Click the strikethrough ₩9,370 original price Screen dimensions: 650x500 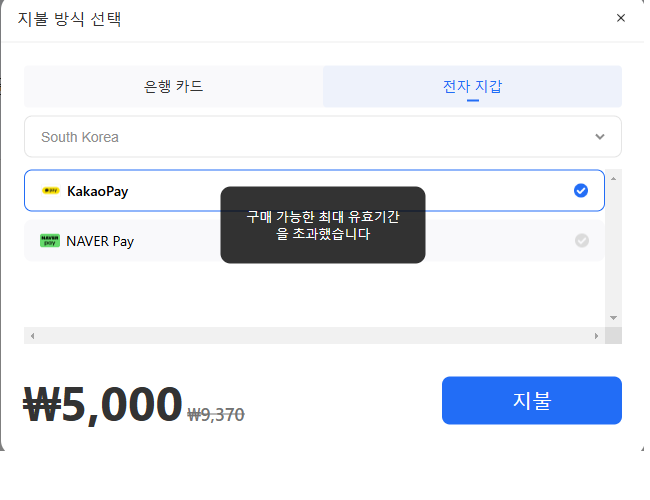(x=216, y=415)
